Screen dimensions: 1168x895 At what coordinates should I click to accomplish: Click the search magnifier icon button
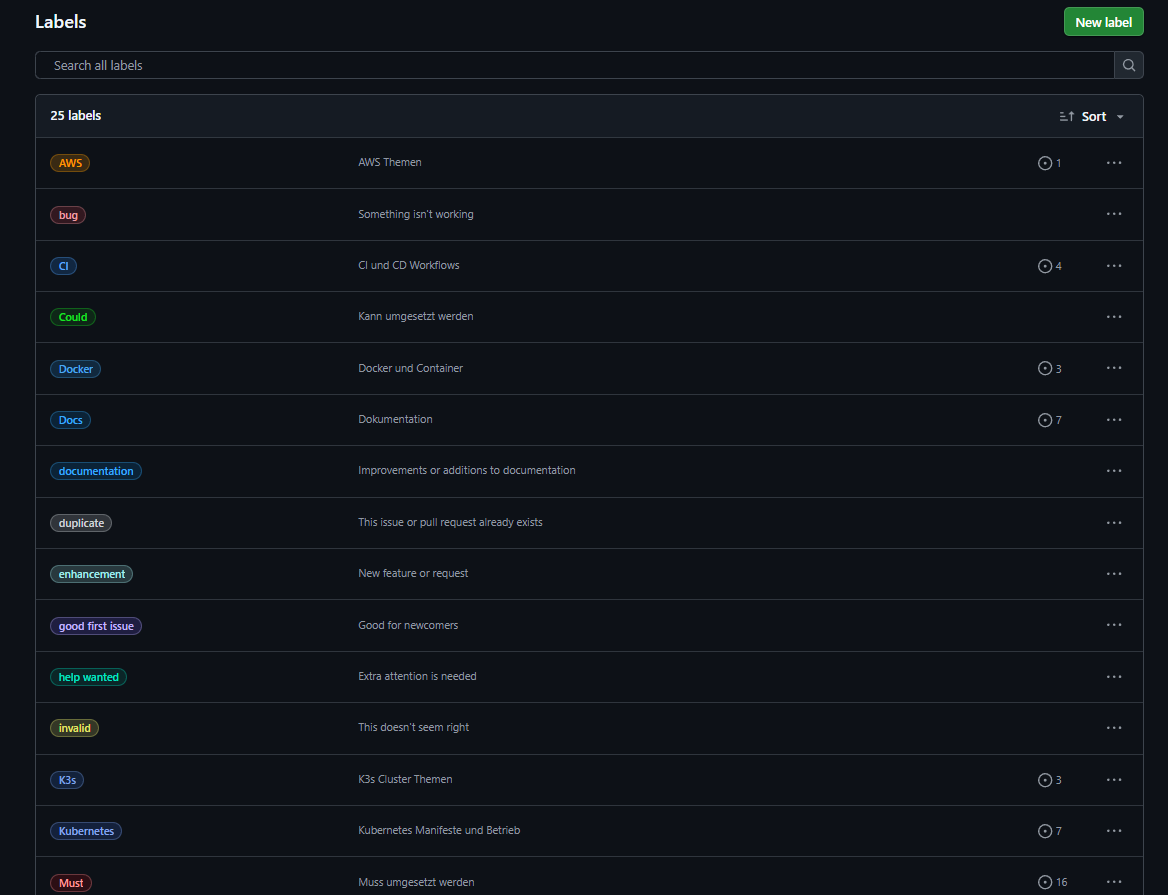click(x=1129, y=66)
